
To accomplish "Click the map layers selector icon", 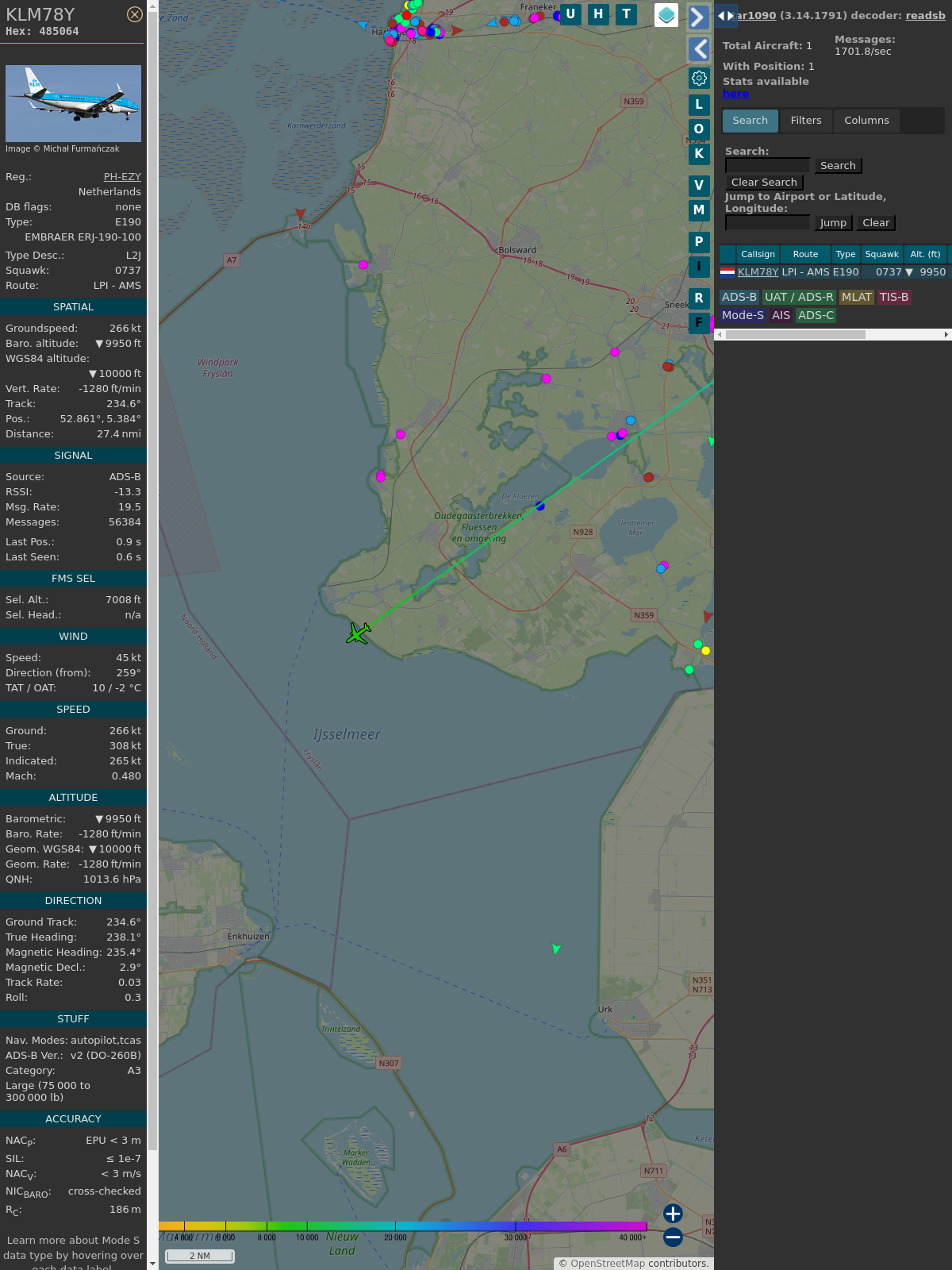I will [x=666, y=15].
